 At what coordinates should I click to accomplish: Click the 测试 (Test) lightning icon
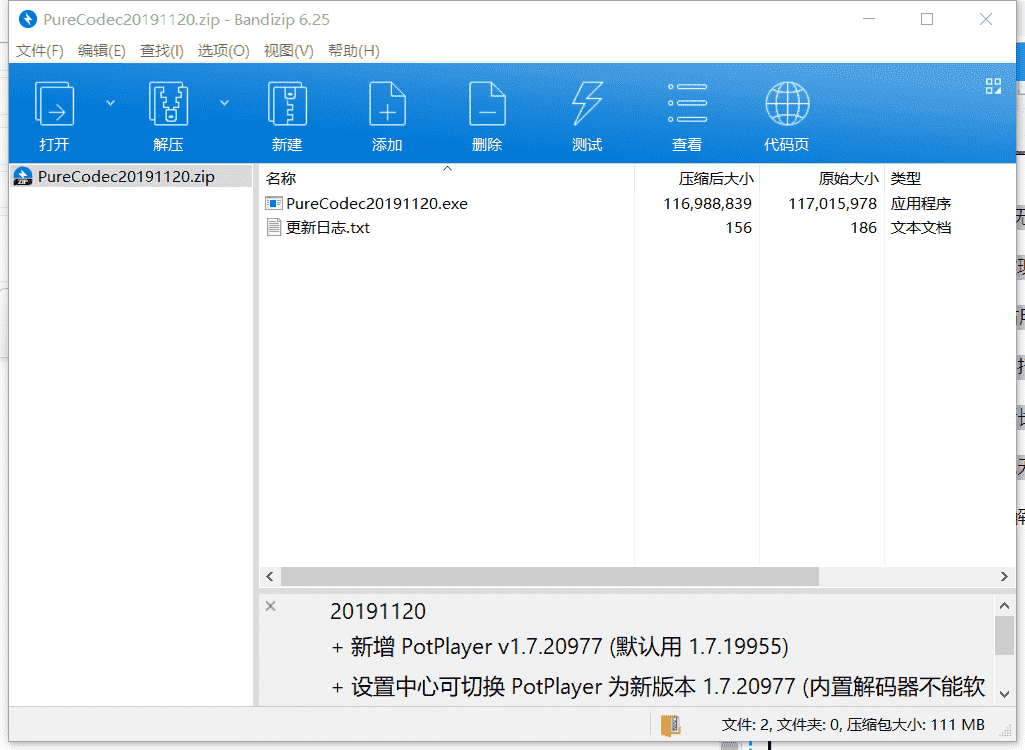(587, 104)
